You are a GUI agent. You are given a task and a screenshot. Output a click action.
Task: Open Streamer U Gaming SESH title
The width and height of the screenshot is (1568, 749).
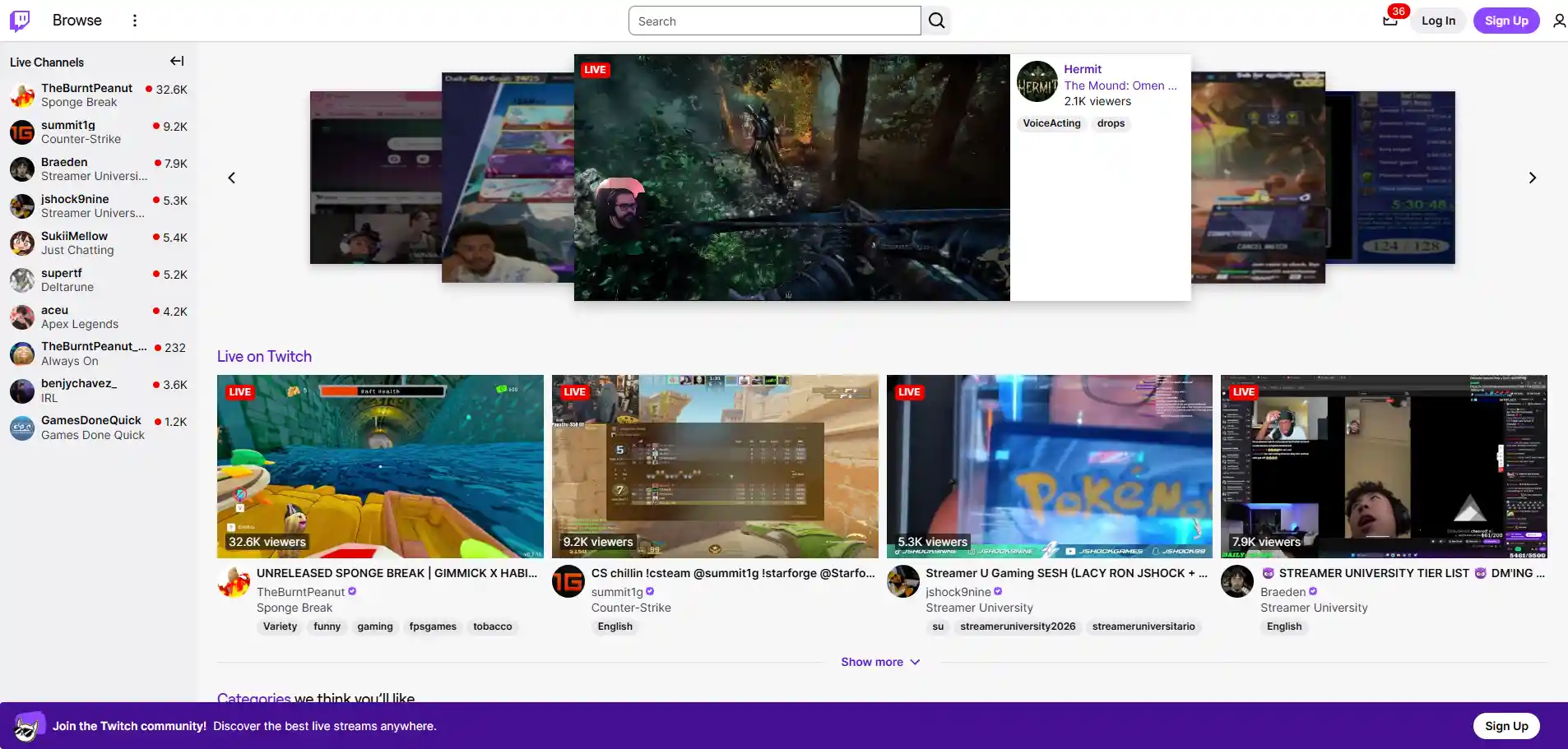point(1066,573)
